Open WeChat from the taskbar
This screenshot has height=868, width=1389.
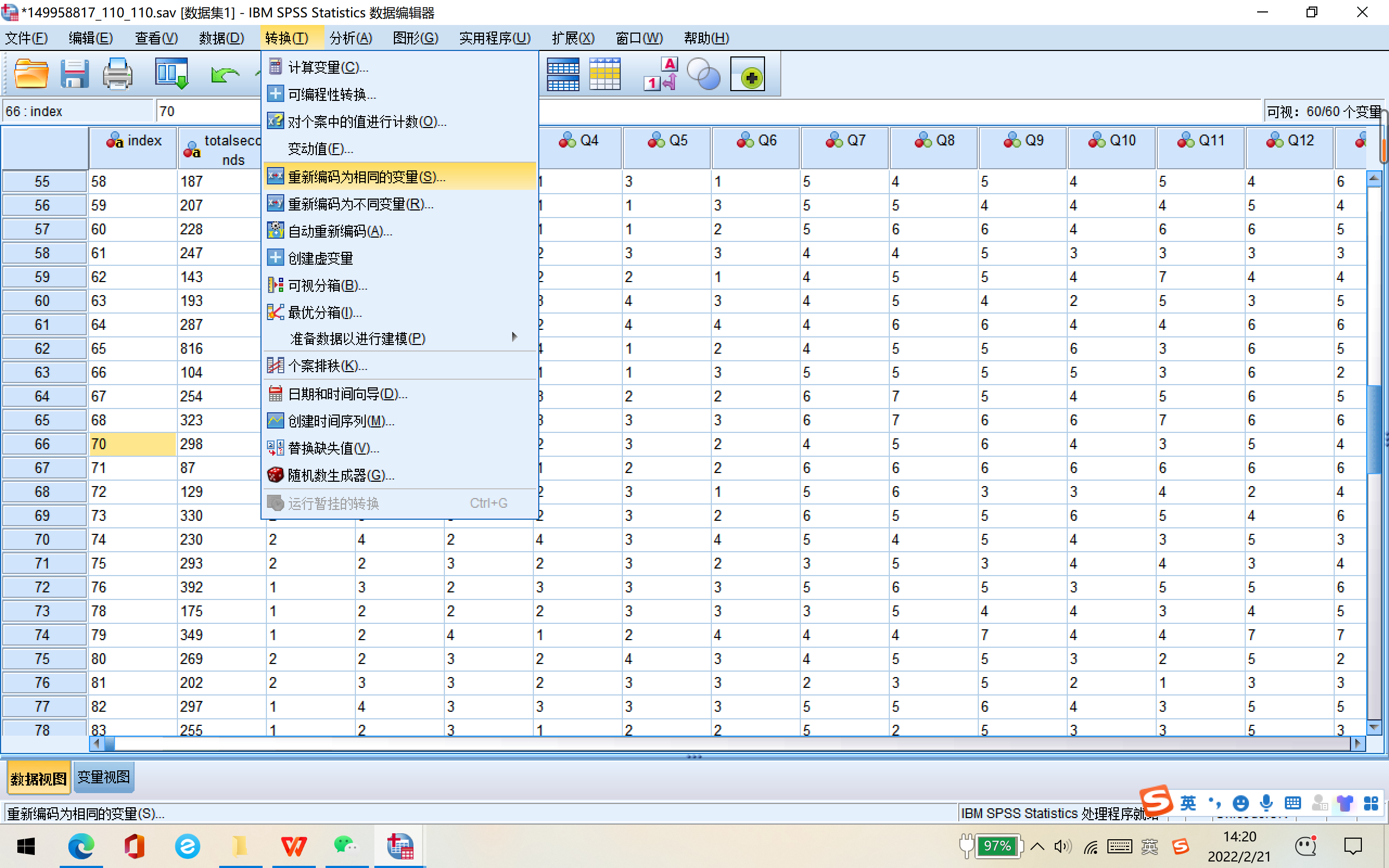[x=345, y=846]
